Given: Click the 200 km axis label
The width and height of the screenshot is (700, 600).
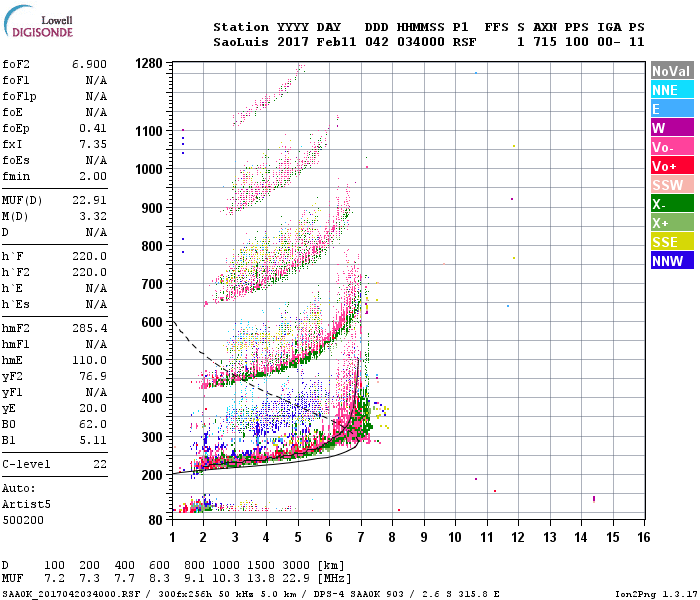Looking at the screenshot, I should click(x=152, y=475).
